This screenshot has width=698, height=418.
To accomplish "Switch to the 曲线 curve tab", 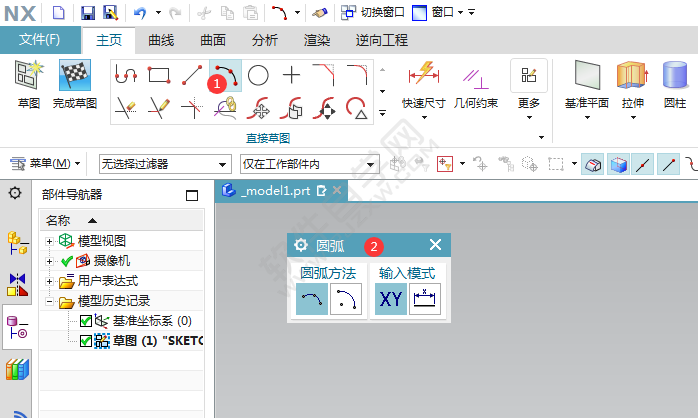I will [x=161, y=40].
